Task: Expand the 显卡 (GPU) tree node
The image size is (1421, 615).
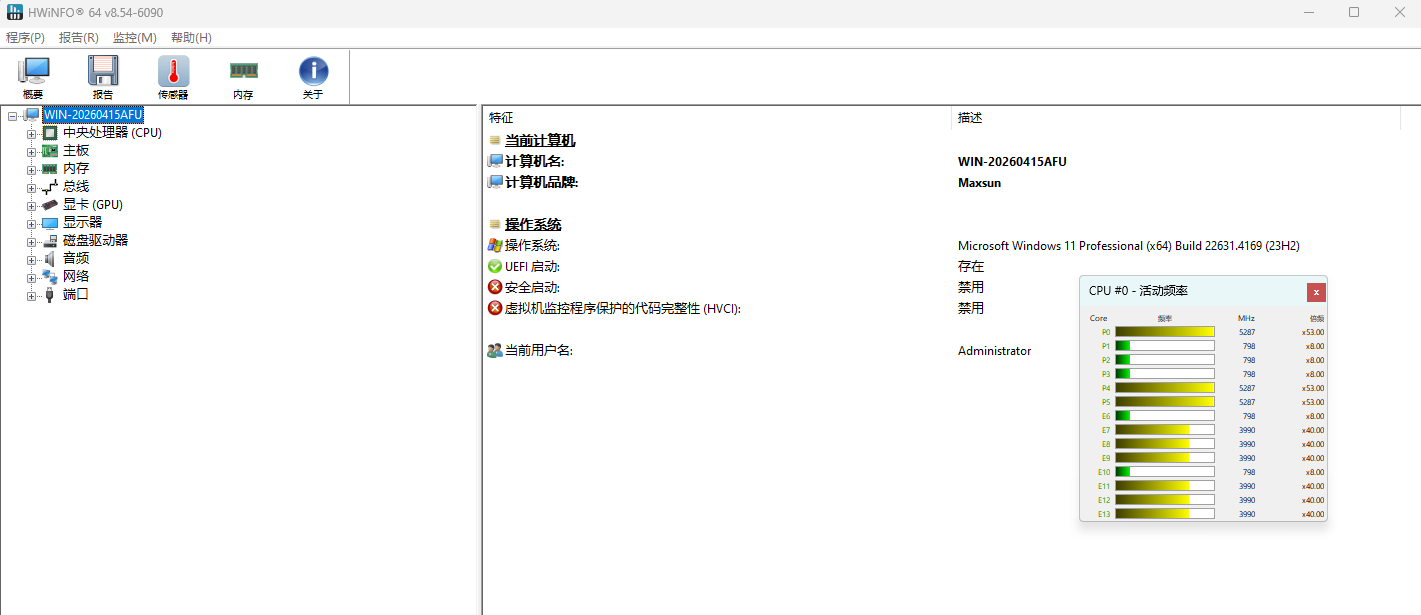Action: tap(31, 205)
